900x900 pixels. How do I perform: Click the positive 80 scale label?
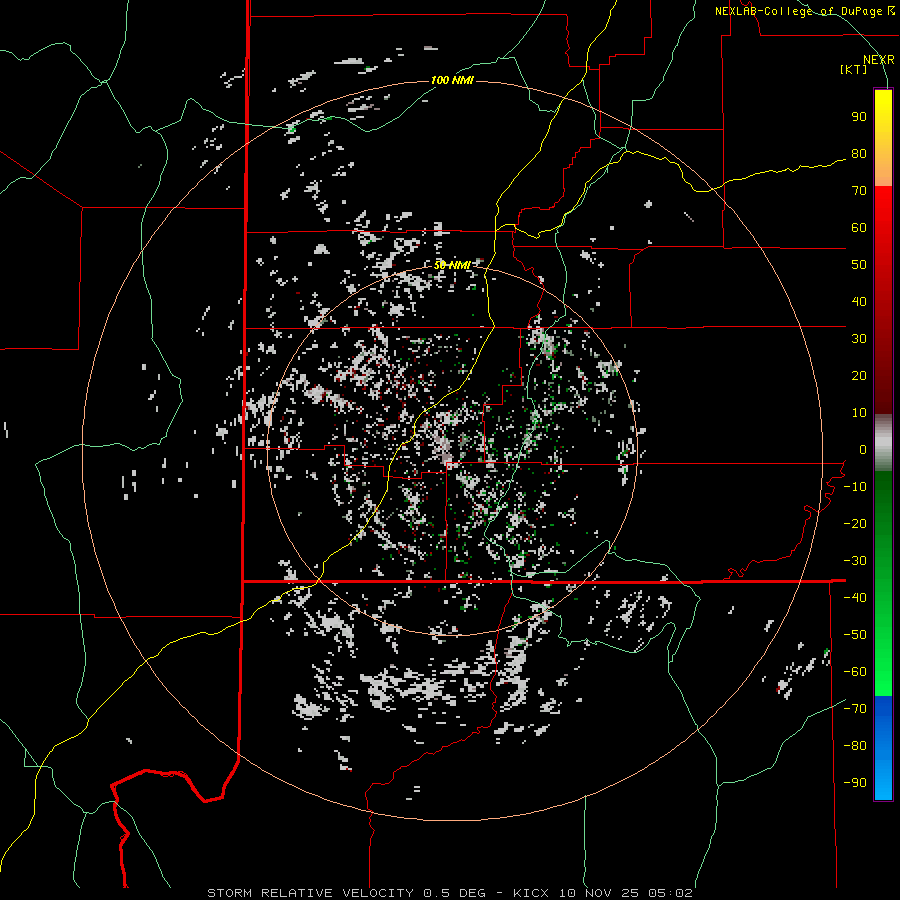pyautogui.click(x=859, y=154)
